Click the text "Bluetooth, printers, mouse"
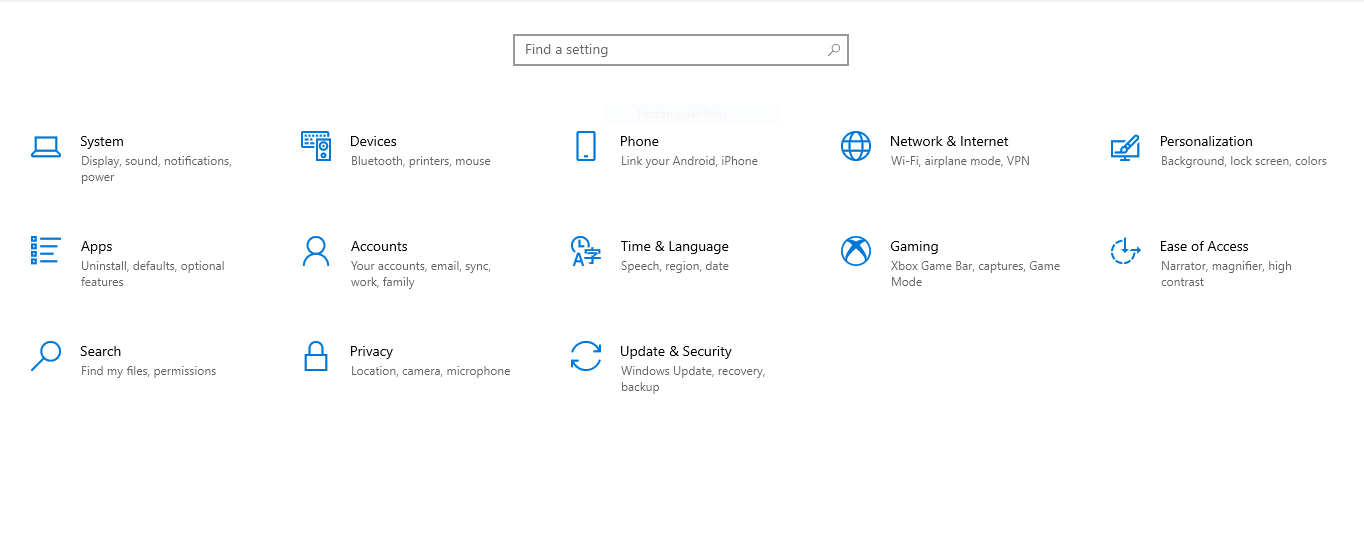This screenshot has height=546, width=1364. pos(421,161)
